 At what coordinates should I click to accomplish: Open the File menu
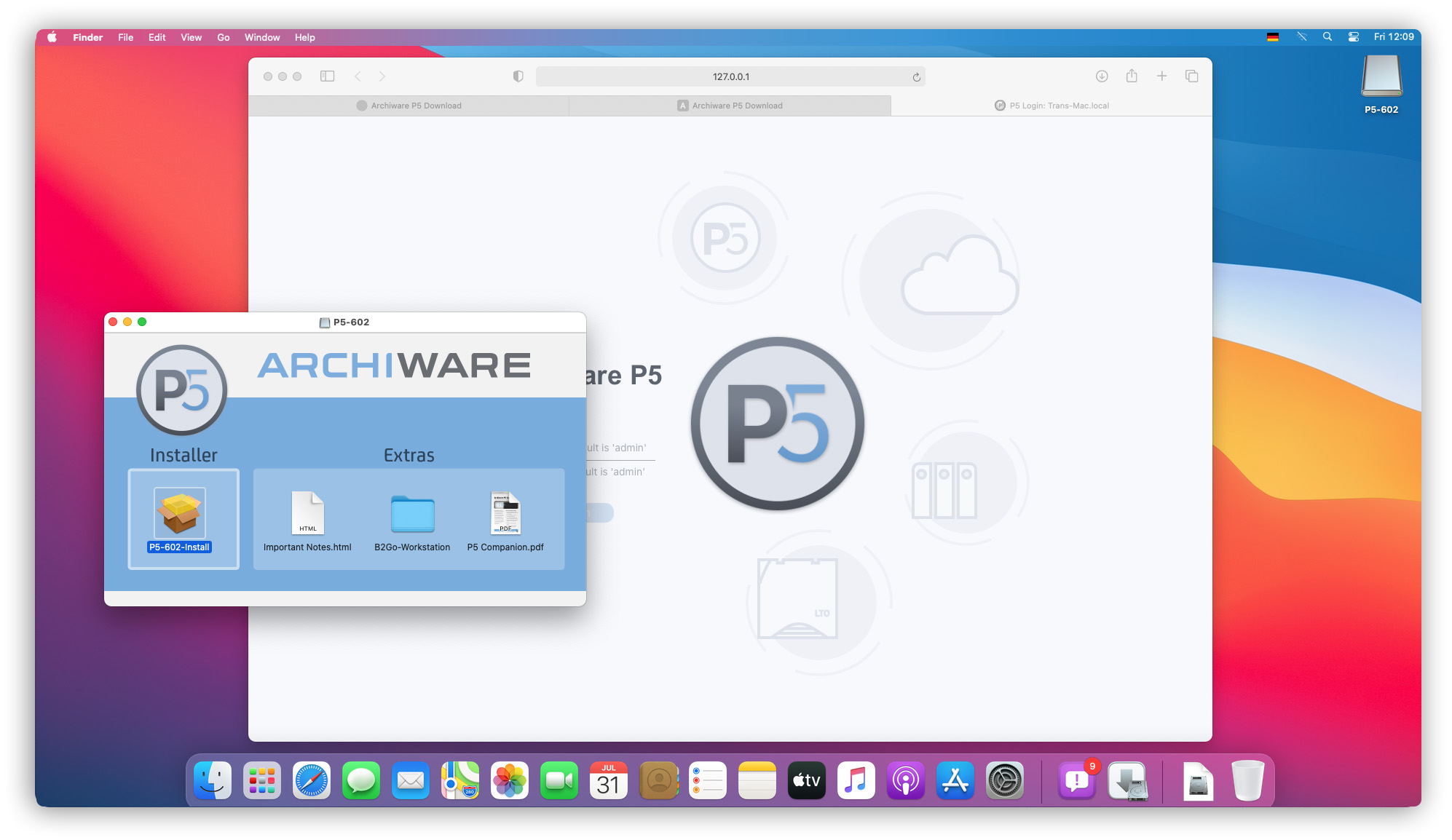click(x=126, y=37)
